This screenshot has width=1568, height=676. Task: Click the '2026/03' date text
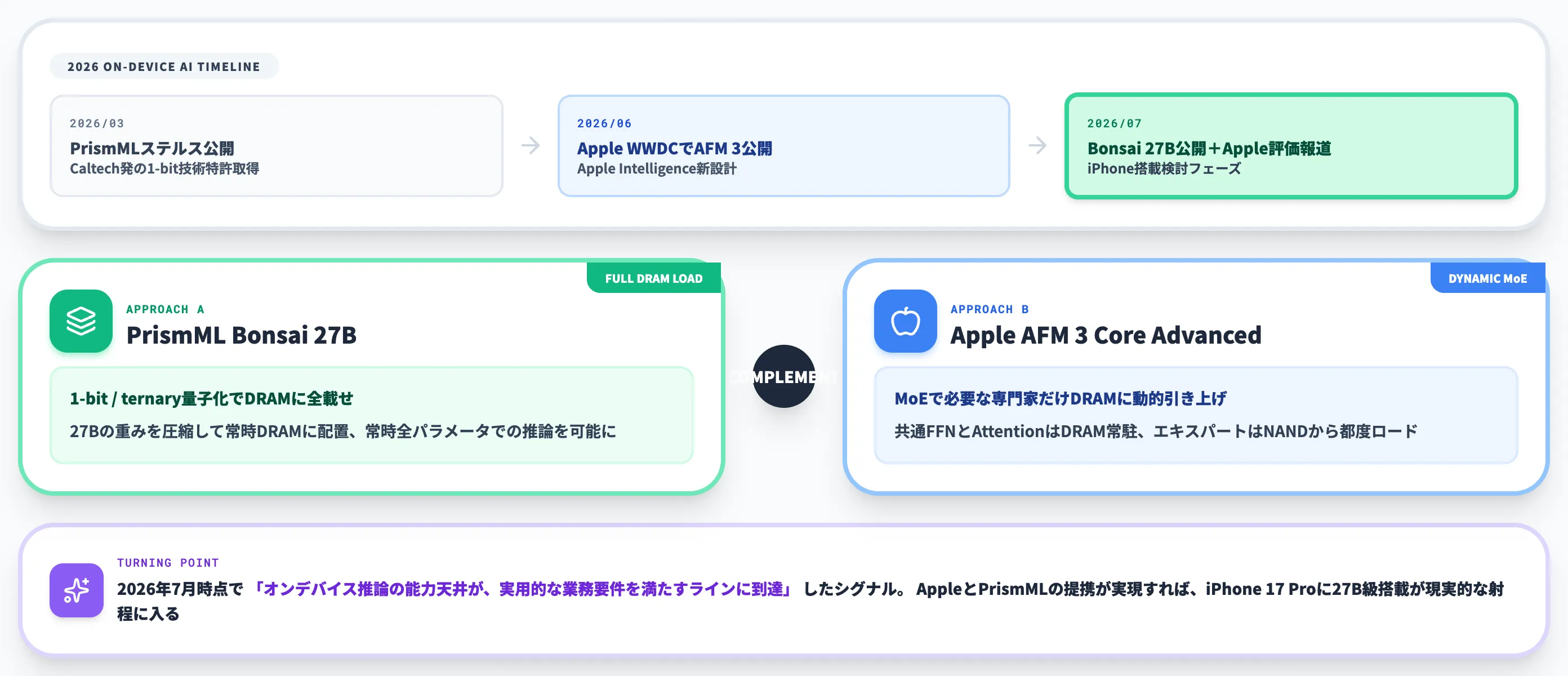click(x=97, y=123)
